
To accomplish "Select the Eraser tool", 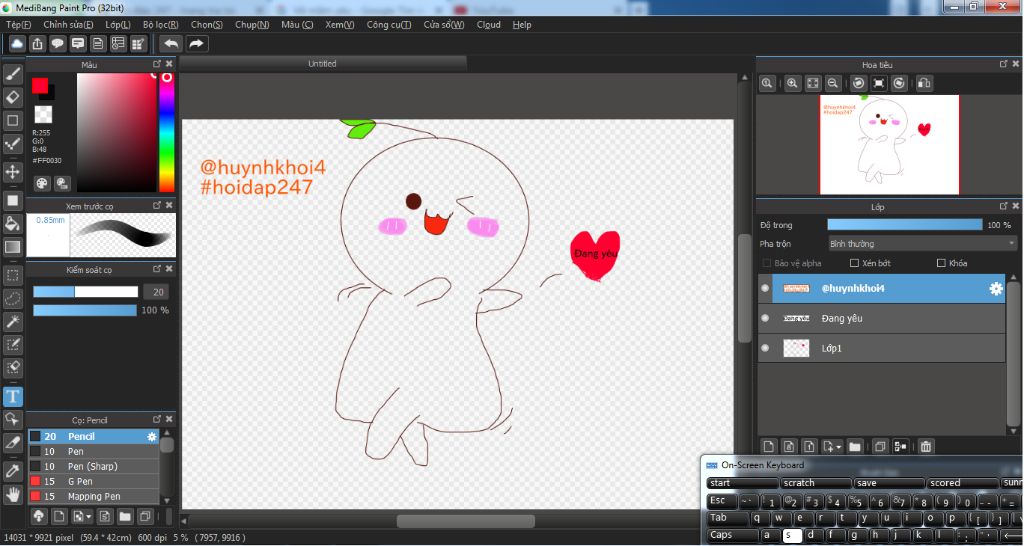I will pos(13,97).
